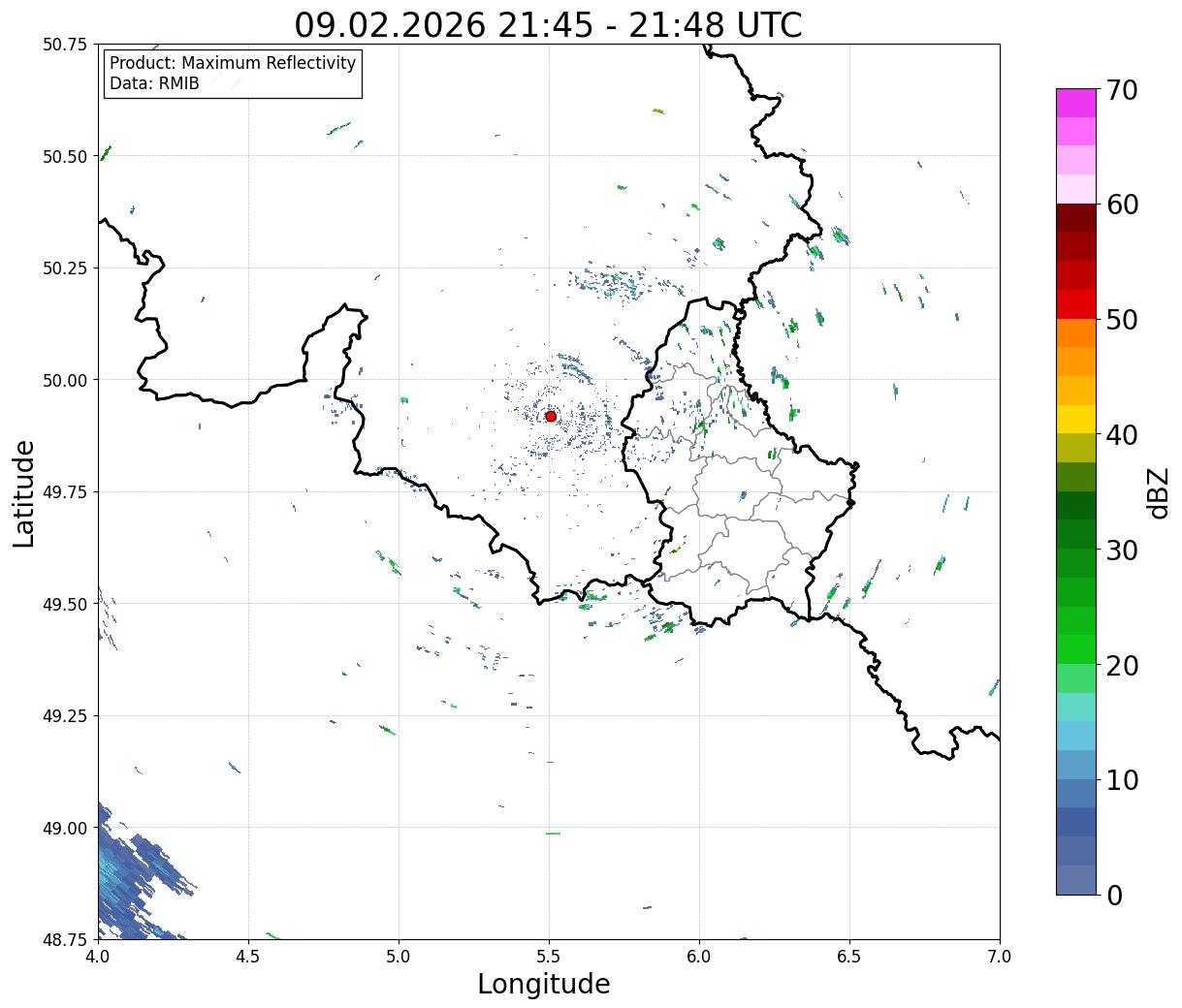Click the 'Data: RMIB' text
Viewport: 1182px width, 1008px height.
tap(154, 84)
